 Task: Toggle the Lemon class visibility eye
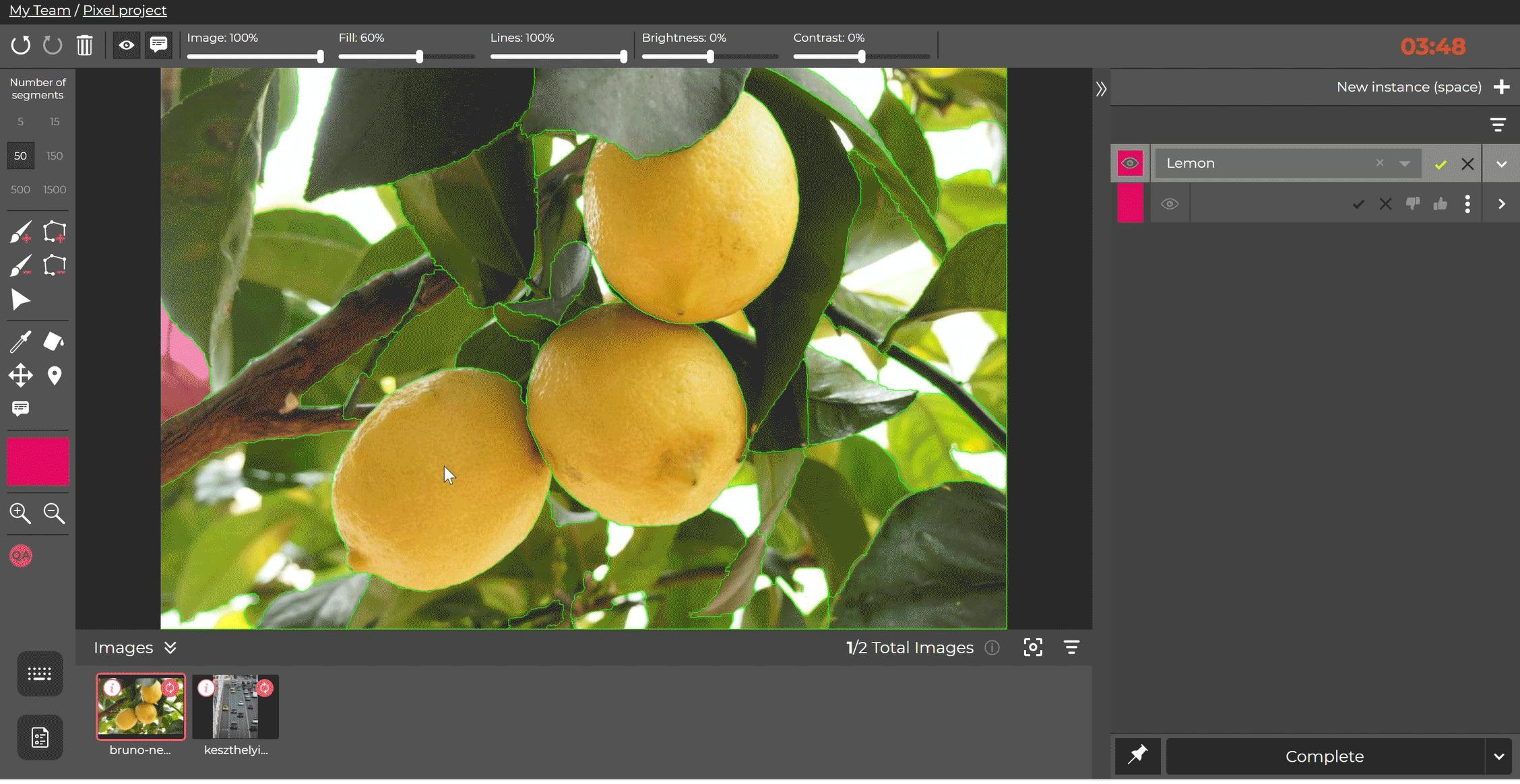coord(1130,163)
